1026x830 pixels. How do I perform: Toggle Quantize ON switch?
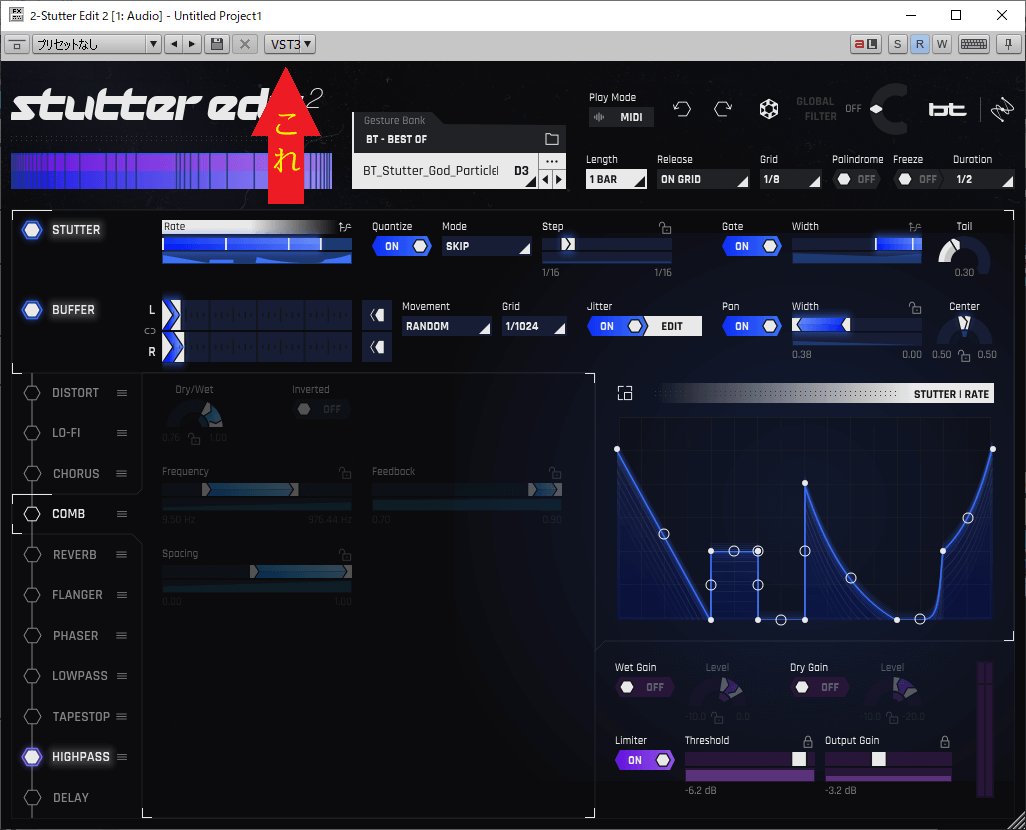(x=402, y=246)
